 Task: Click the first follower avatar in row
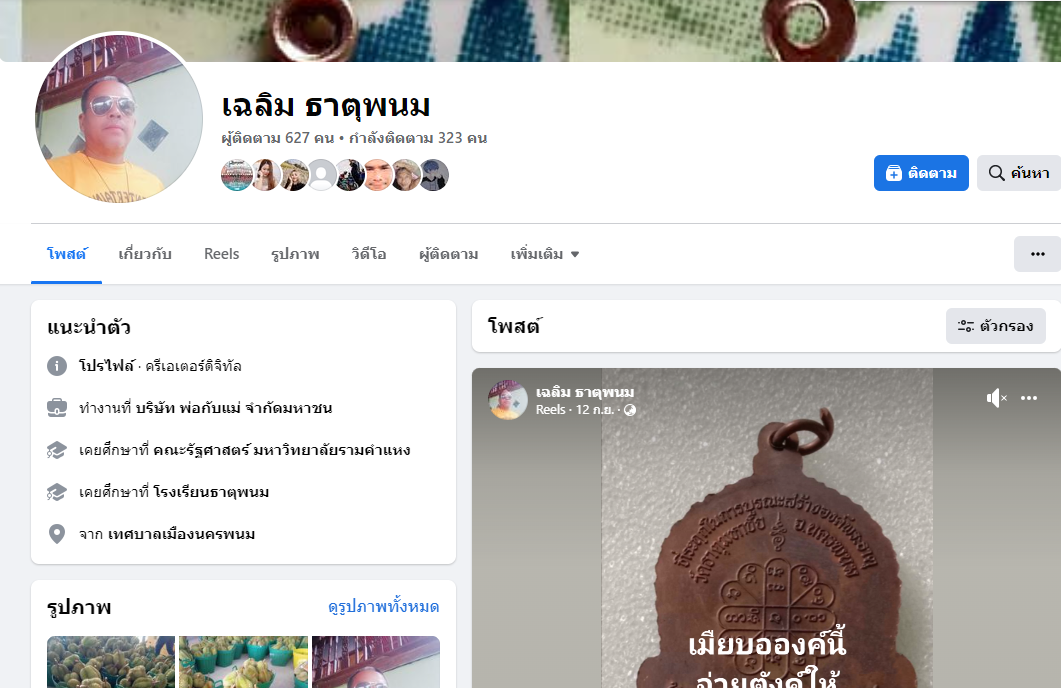236,175
